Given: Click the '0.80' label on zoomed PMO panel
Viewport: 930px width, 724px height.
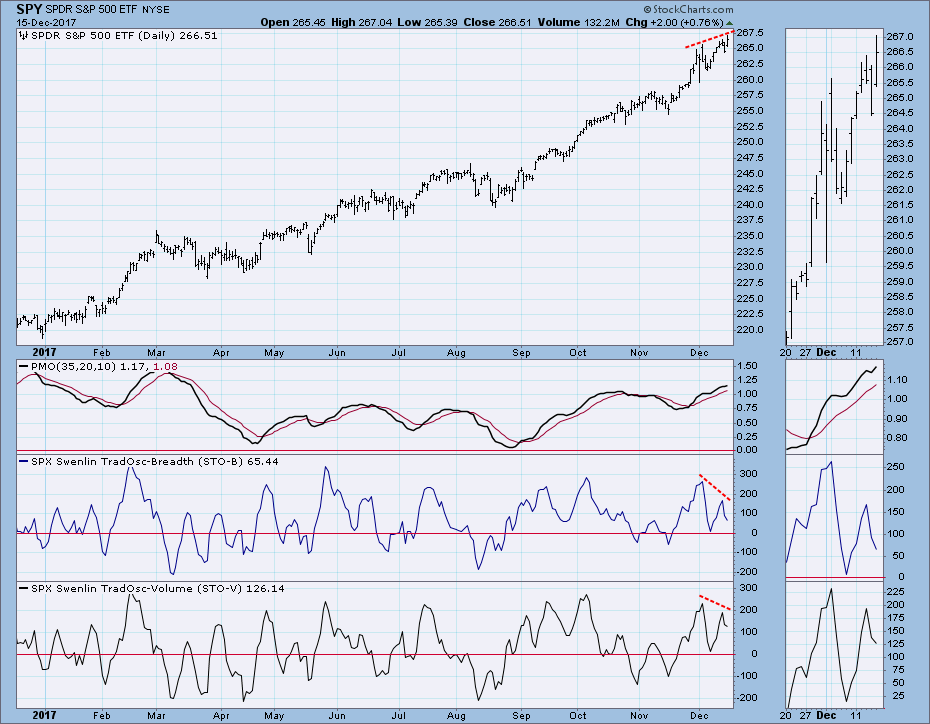Looking at the screenshot, I should pos(897,438).
